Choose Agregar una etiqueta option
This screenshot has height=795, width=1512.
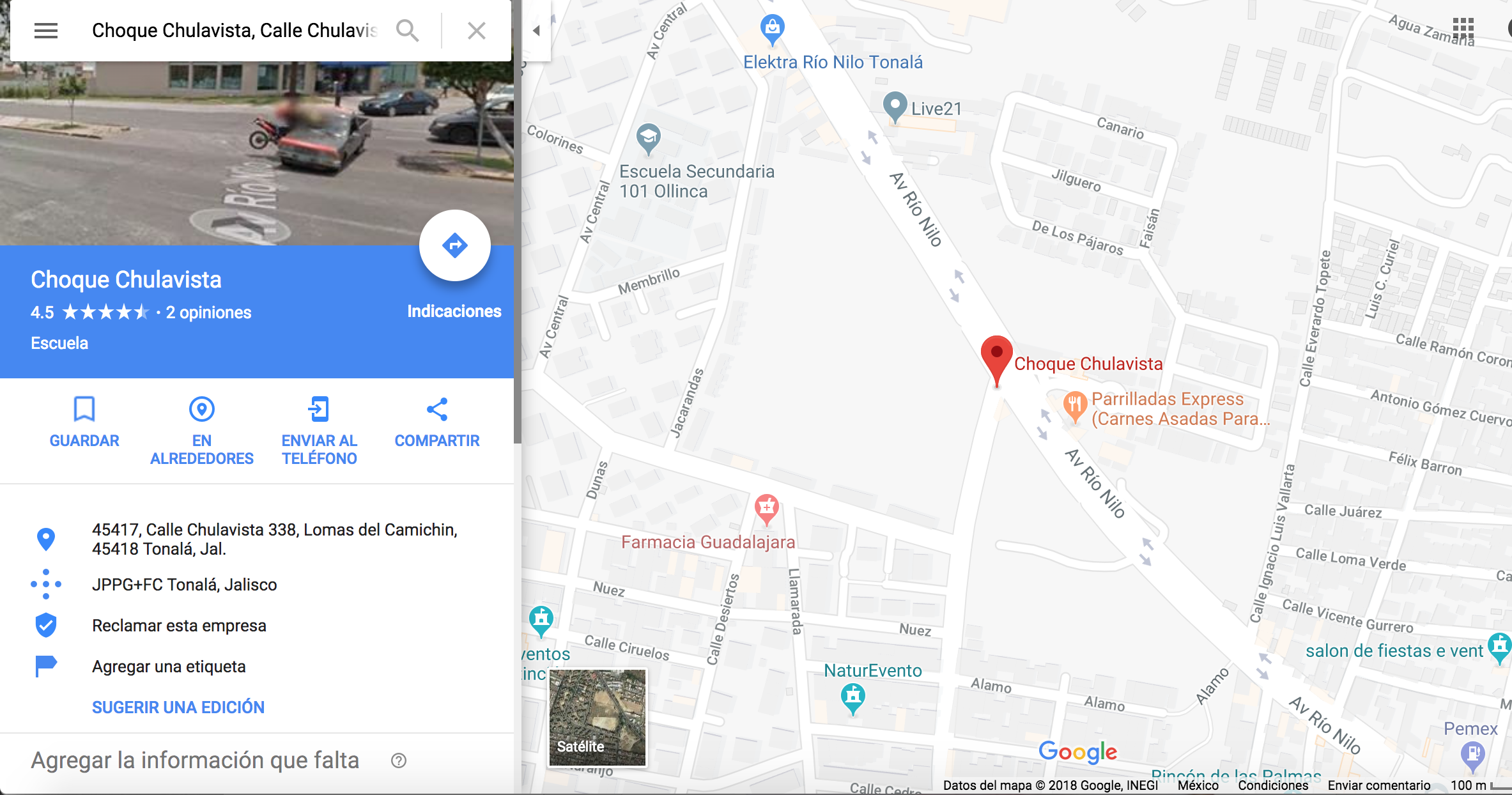click(x=169, y=667)
